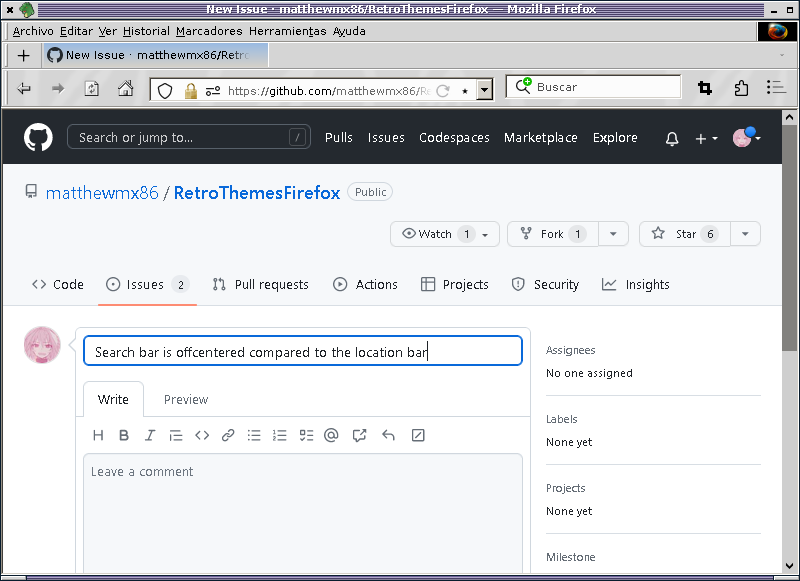Viewport: 800px width, 581px height.
Task: Open site permissions icon in URL bar
Action: click(x=213, y=91)
